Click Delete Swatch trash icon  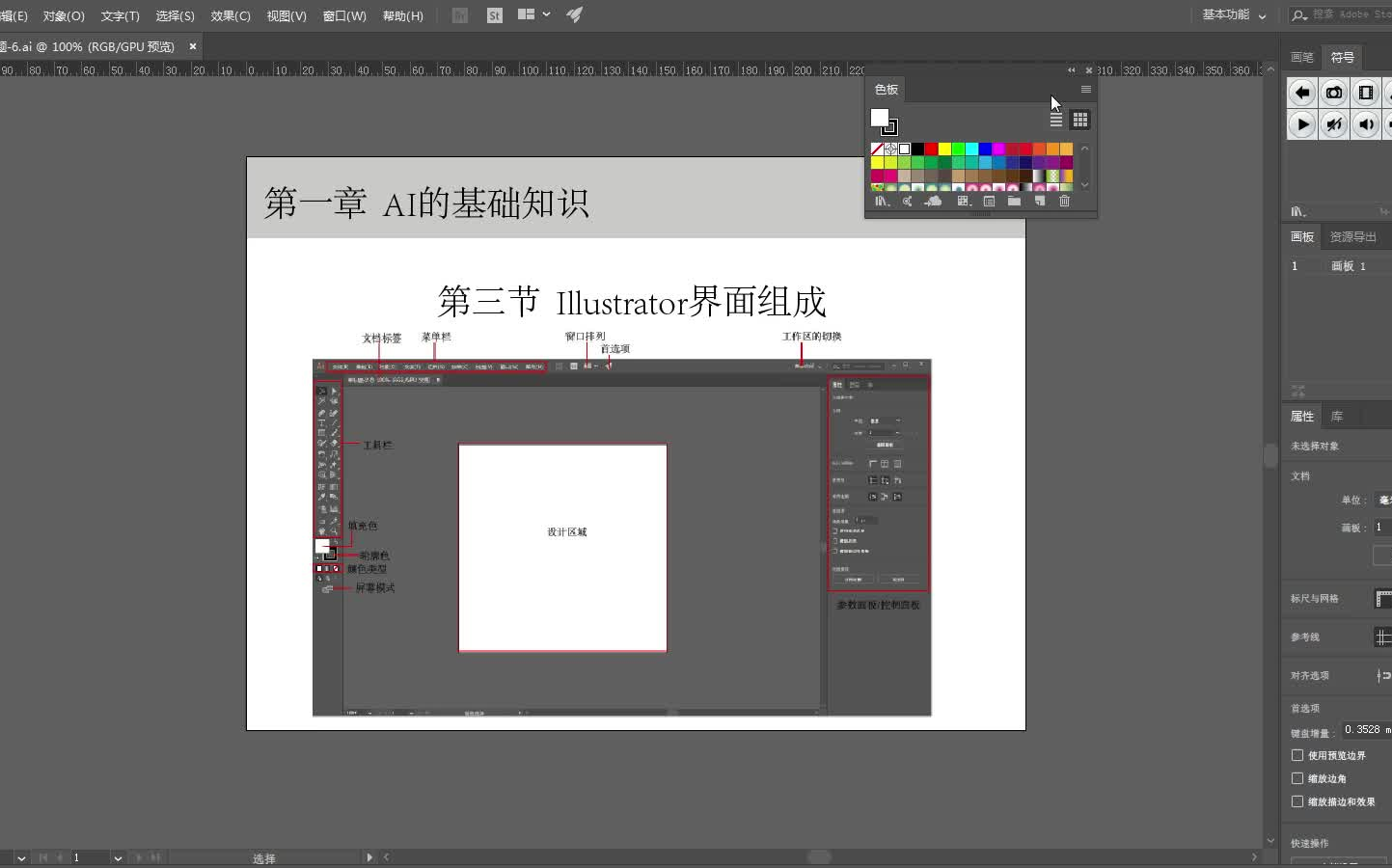pyautogui.click(x=1064, y=202)
